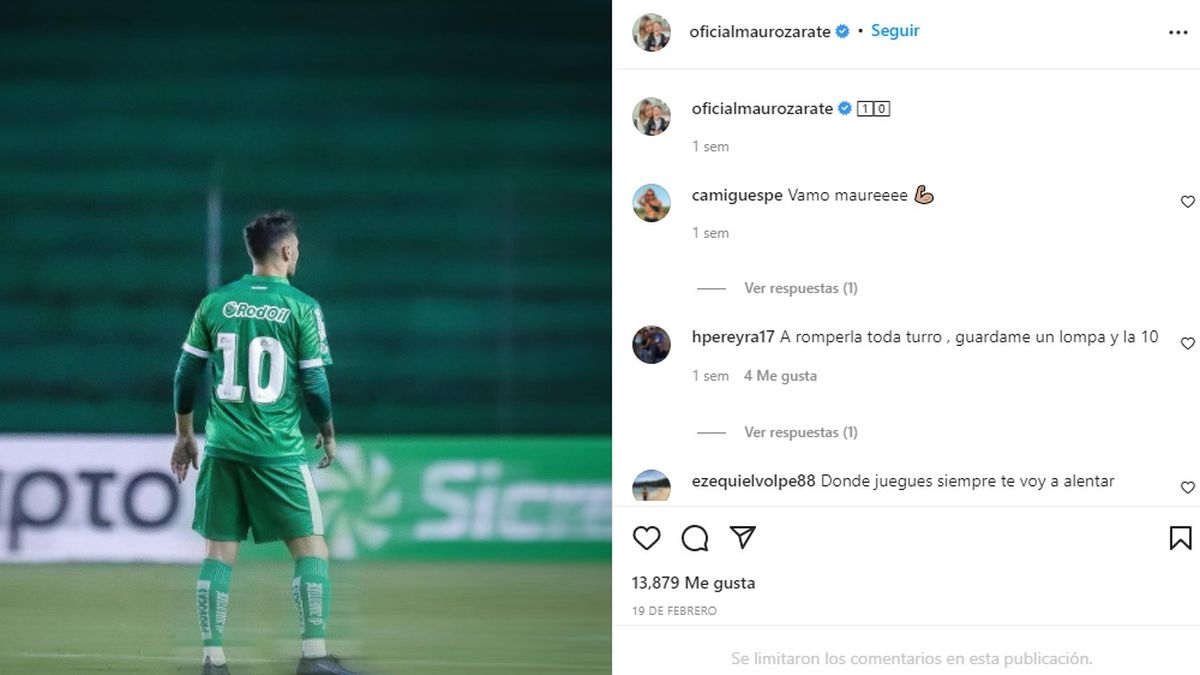The width and height of the screenshot is (1200, 675).
Task: Save post with the bookmark icon
Action: click(x=1180, y=538)
